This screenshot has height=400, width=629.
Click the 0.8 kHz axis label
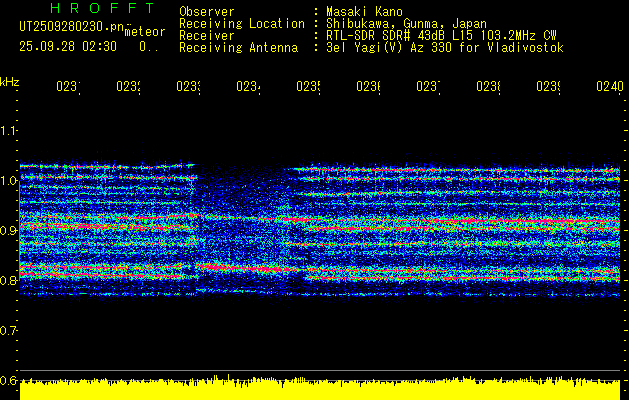[8, 280]
